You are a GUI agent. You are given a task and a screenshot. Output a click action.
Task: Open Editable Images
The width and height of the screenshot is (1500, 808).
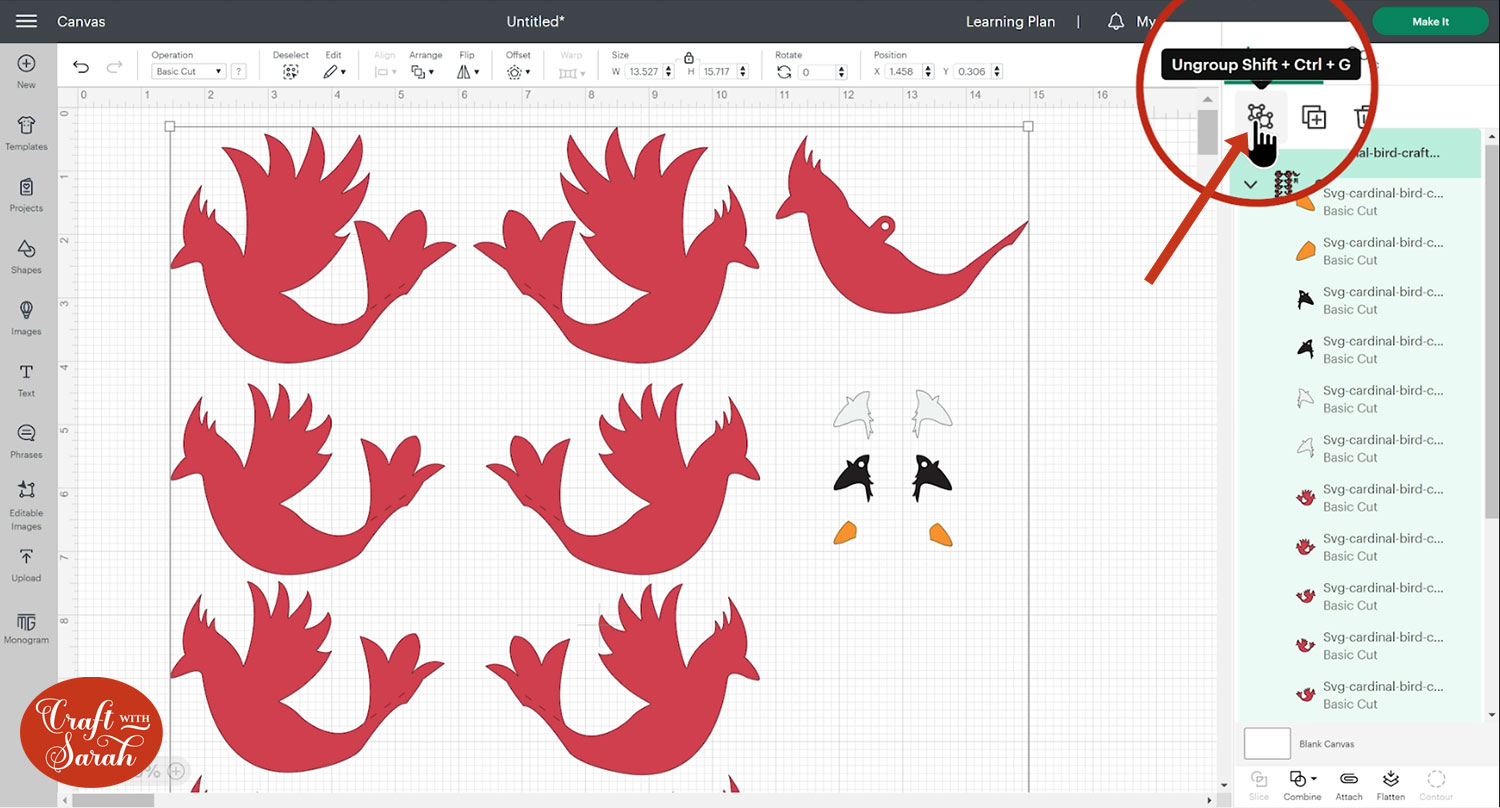coord(27,505)
